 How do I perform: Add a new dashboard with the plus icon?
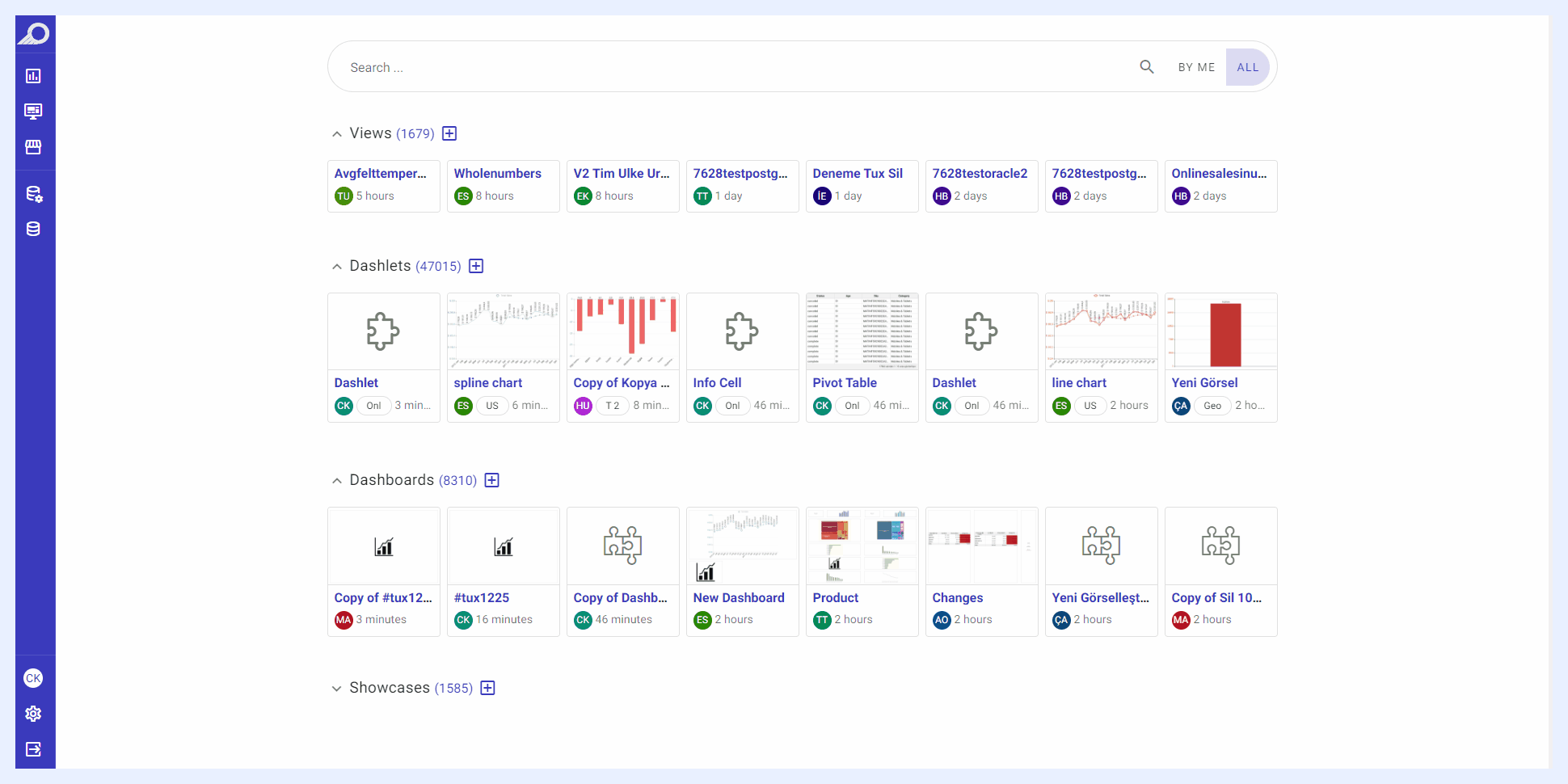(x=492, y=480)
